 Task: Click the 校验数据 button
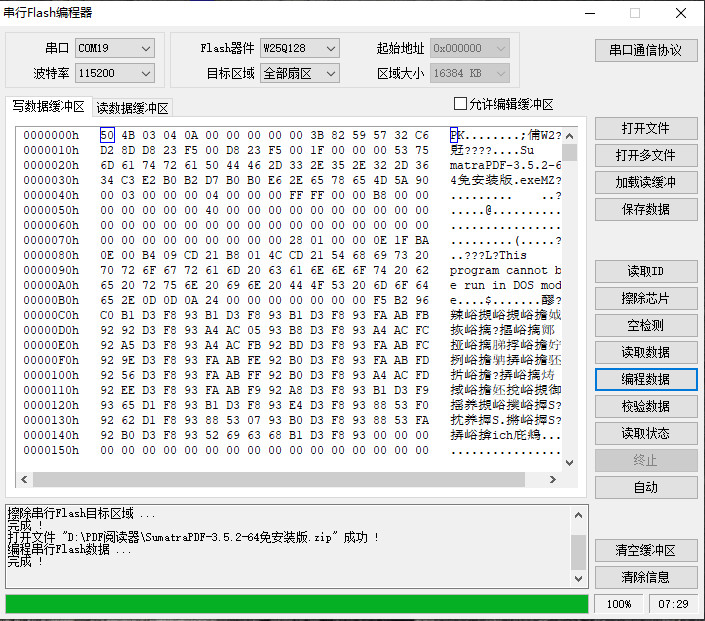point(646,407)
